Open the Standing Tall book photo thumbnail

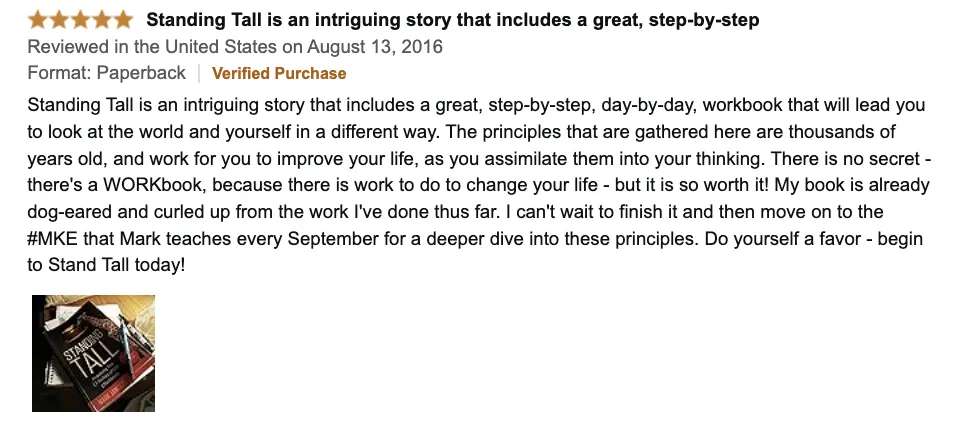click(x=93, y=353)
